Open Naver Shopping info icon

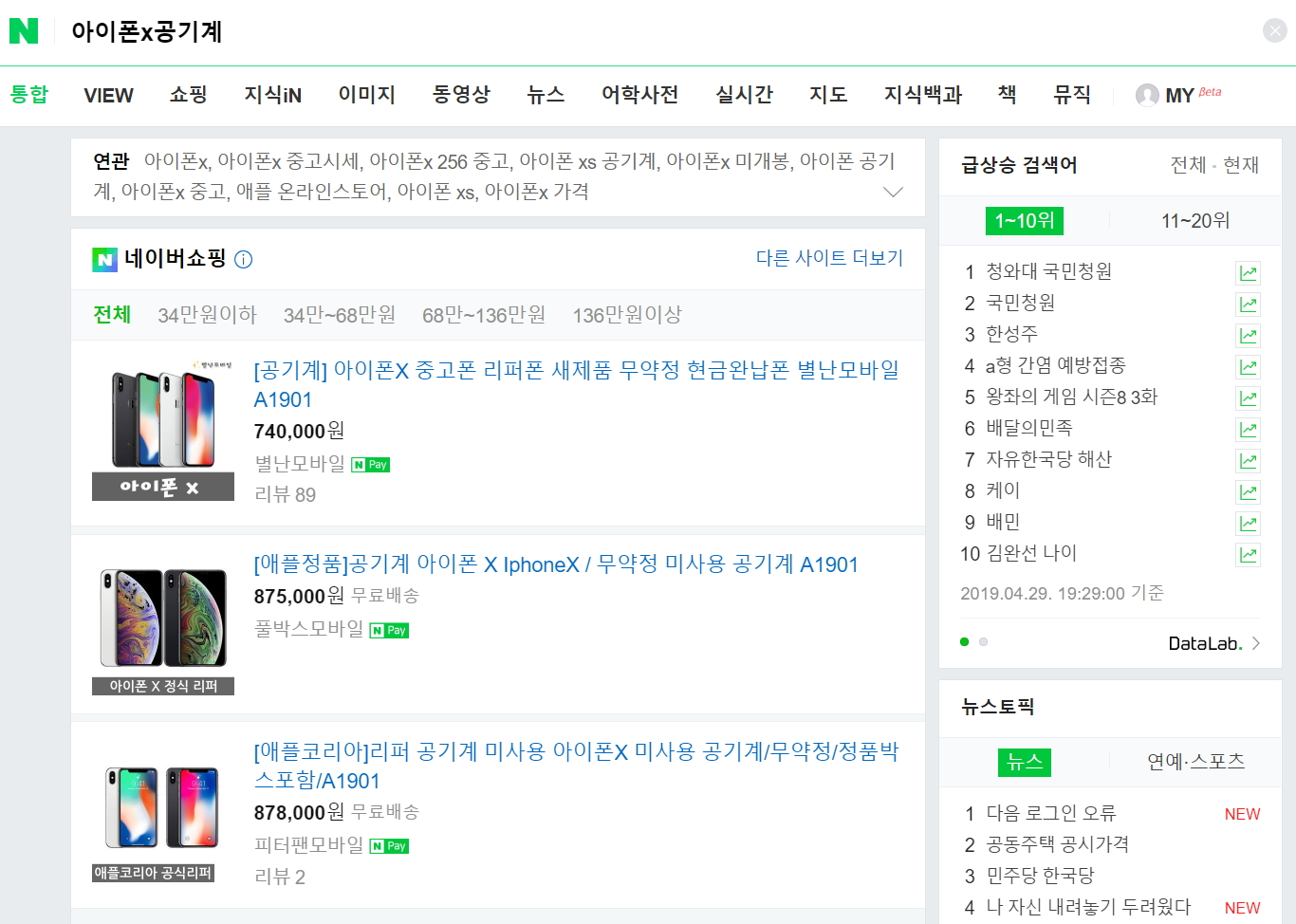pyautogui.click(x=244, y=259)
